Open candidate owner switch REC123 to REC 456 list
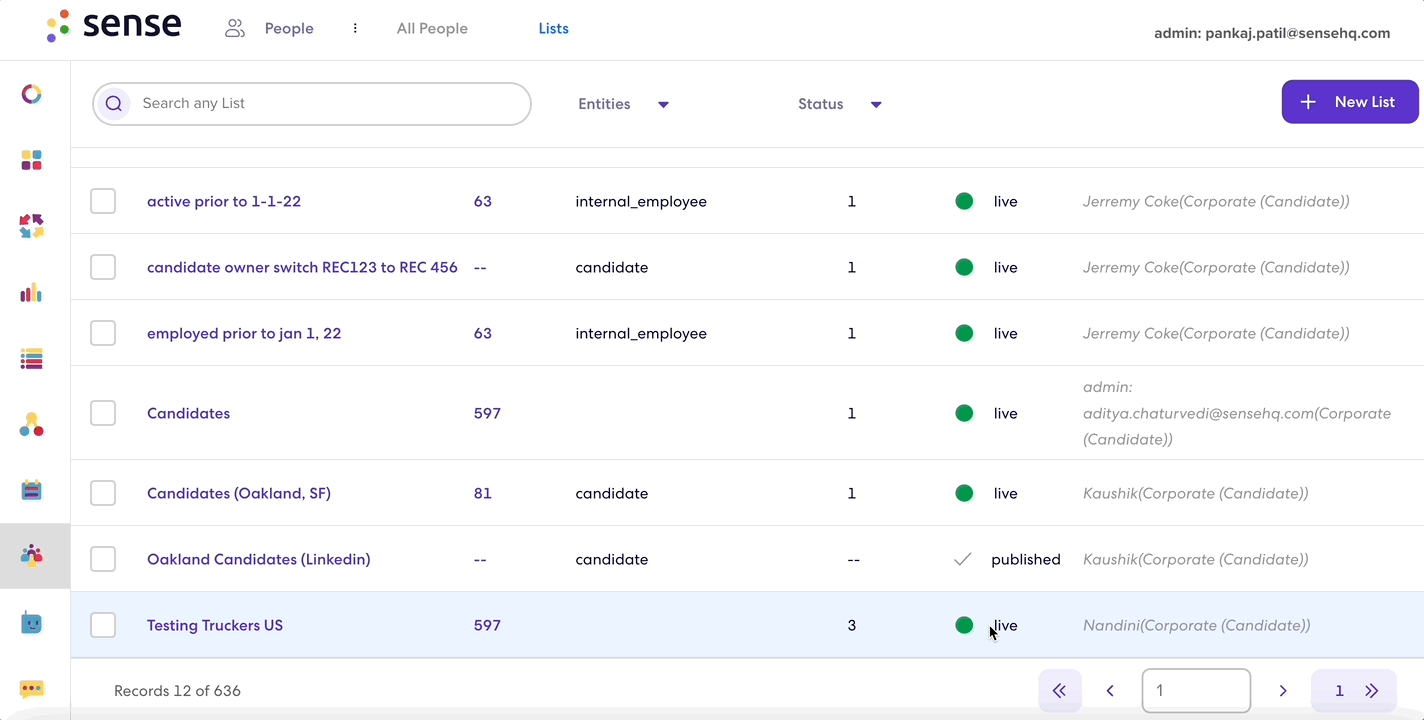Viewport: 1424px width, 720px height. 302,267
